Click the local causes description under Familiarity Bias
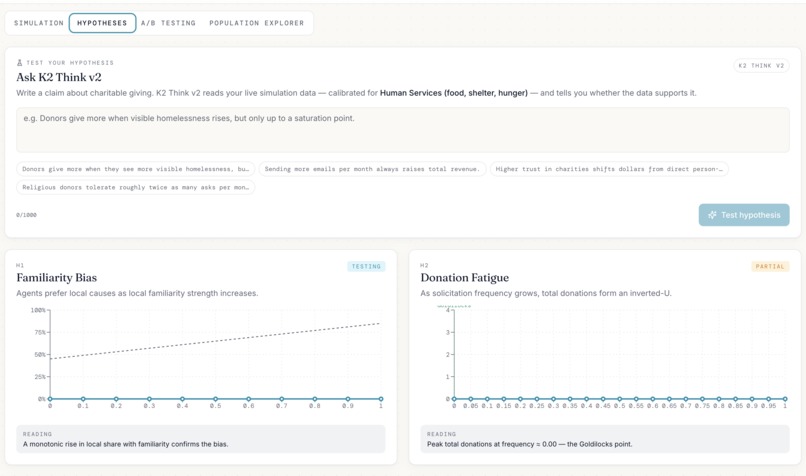The image size is (806, 476). click(x=137, y=294)
